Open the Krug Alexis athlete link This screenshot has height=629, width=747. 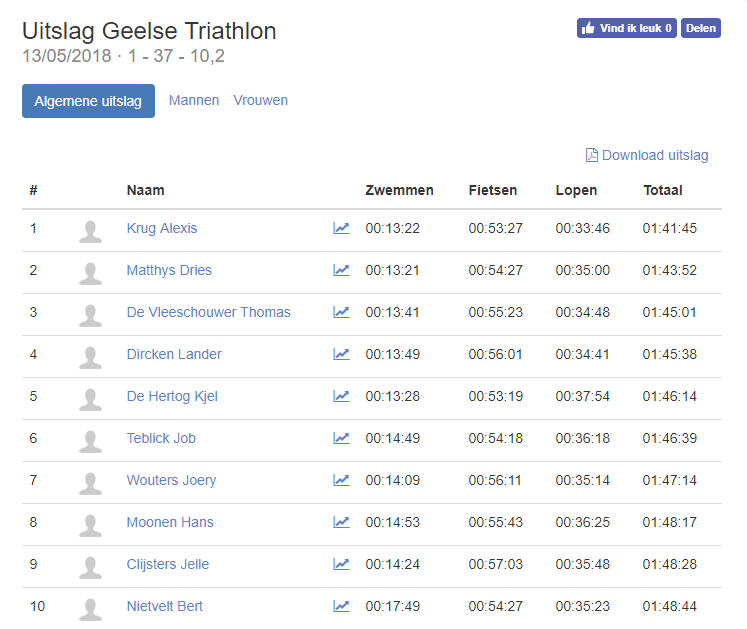162,228
